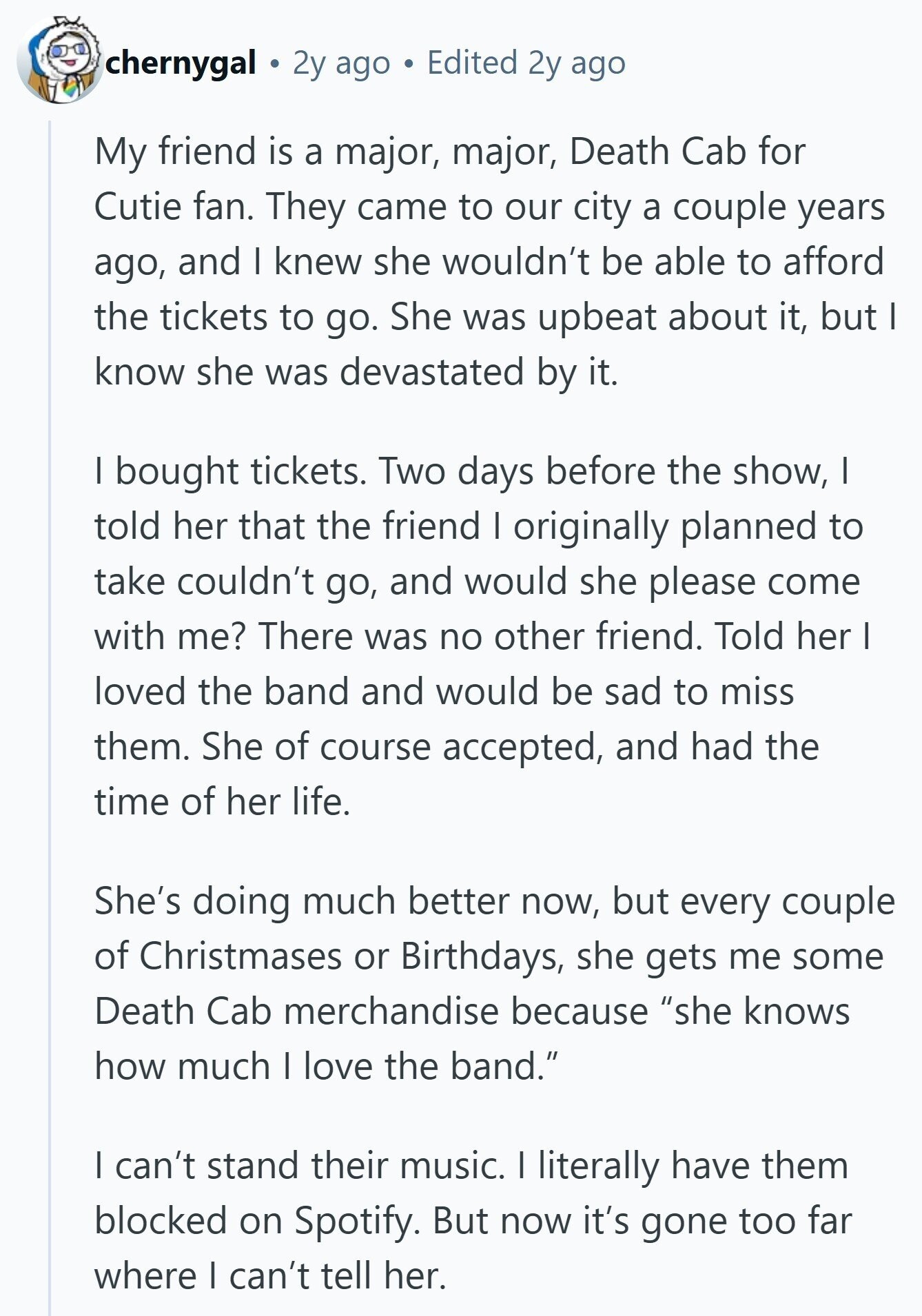This screenshot has height=1316, width=922.
Task: Click the "2y ago" comment timestamp
Action: [341, 63]
